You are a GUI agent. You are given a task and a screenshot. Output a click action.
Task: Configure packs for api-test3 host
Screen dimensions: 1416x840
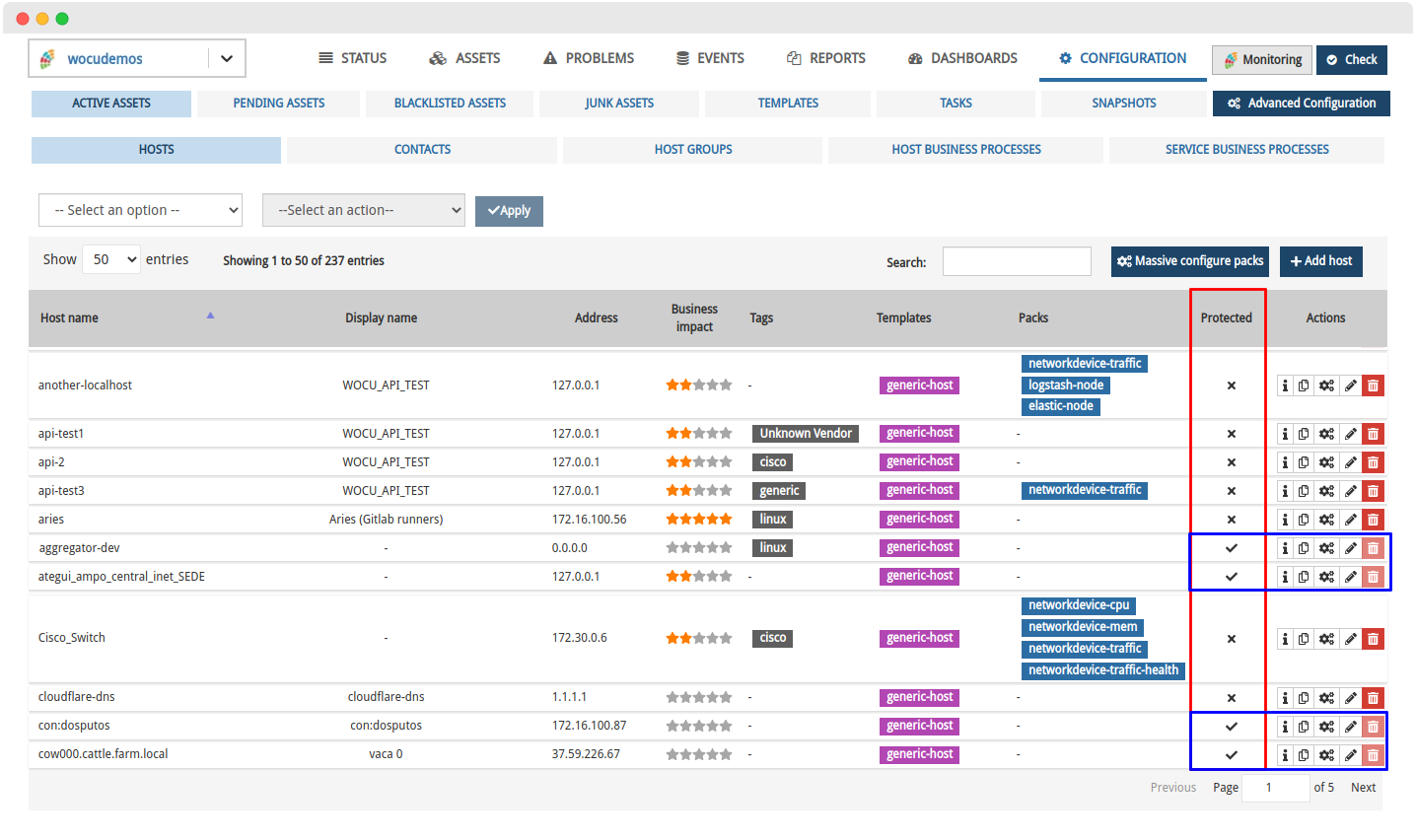[1327, 491]
